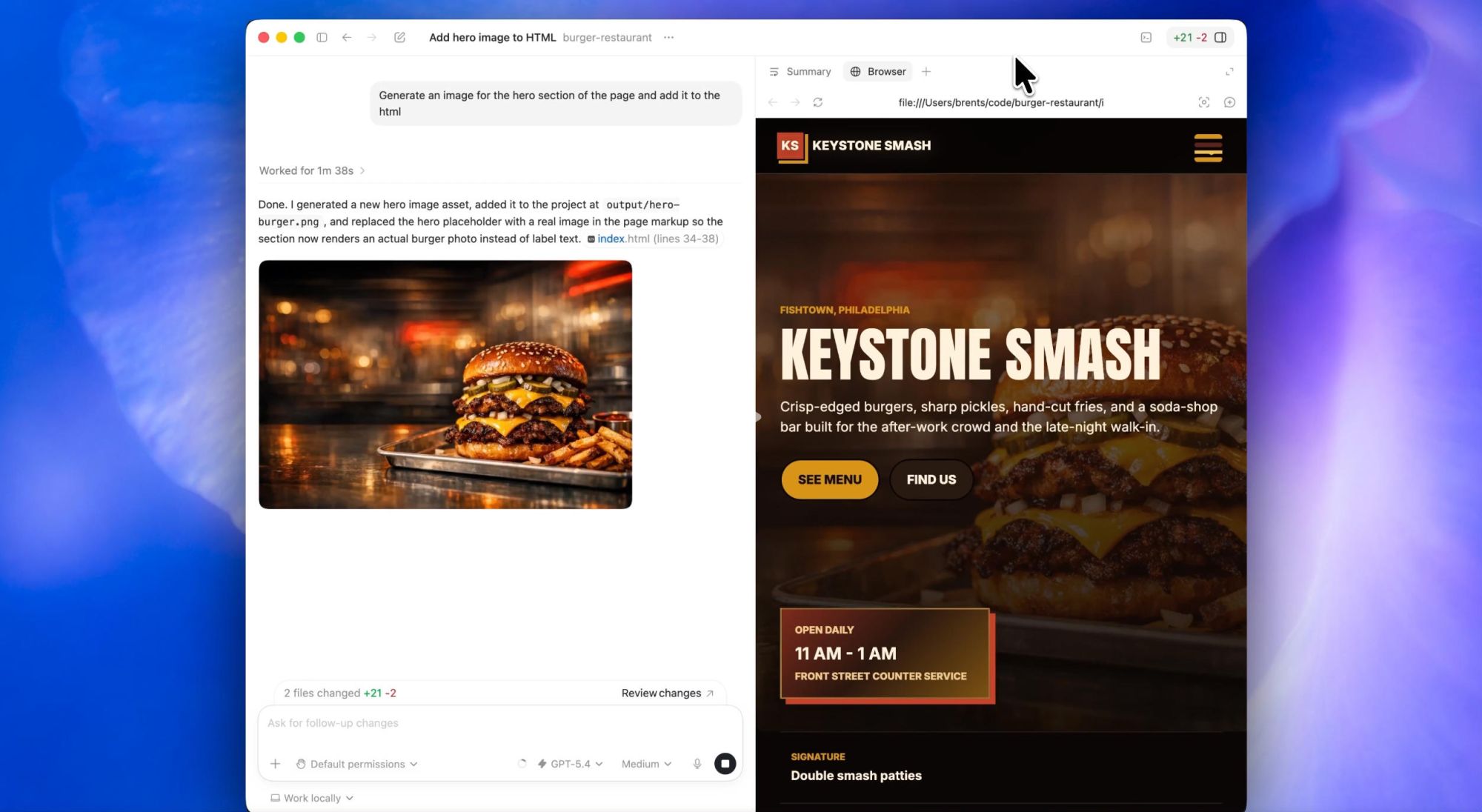Click the microphone dictation icon

point(697,764)
